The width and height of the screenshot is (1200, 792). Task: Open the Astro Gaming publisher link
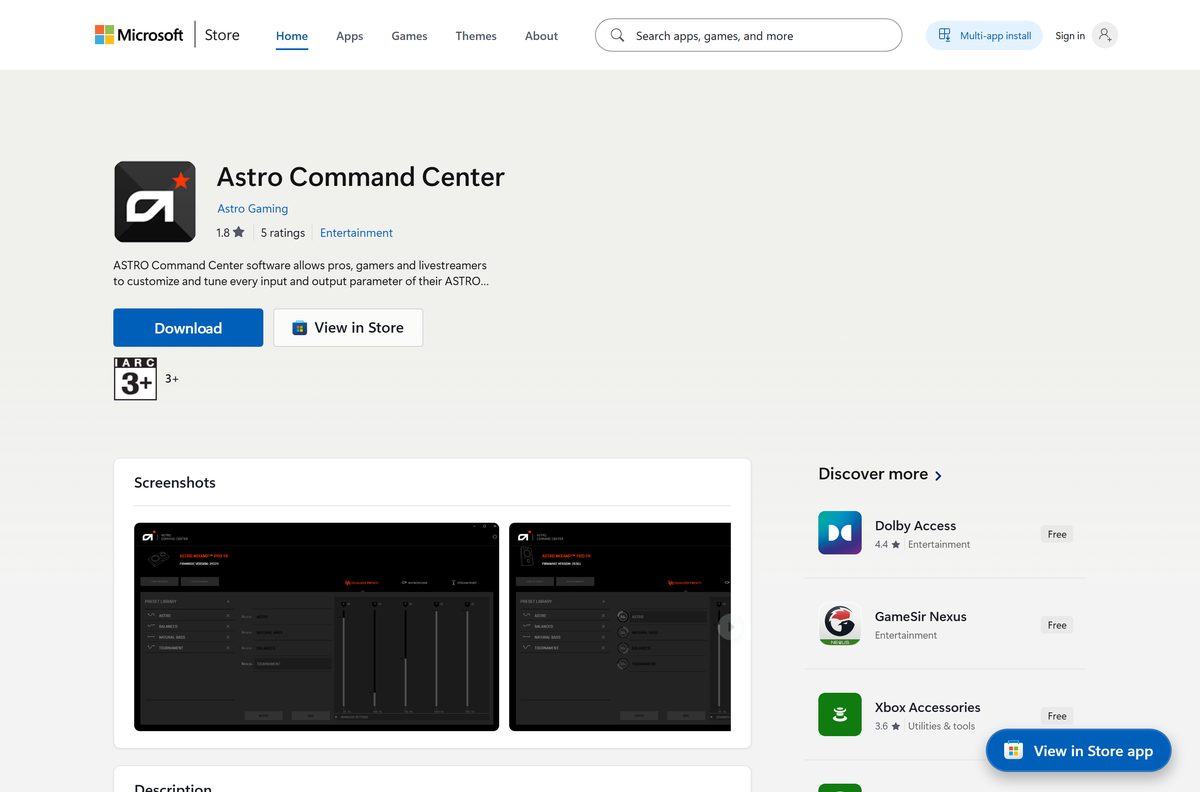[x=253, y=208]
